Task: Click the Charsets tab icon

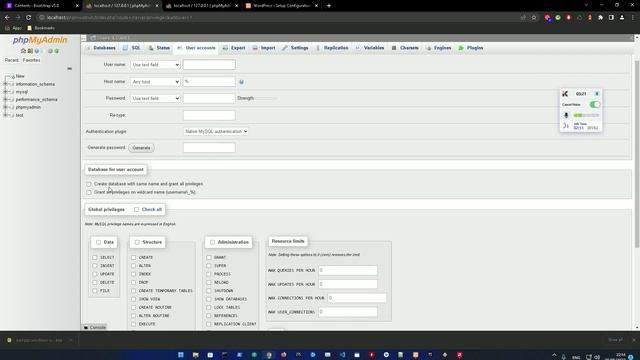Action: coord(394,48)
